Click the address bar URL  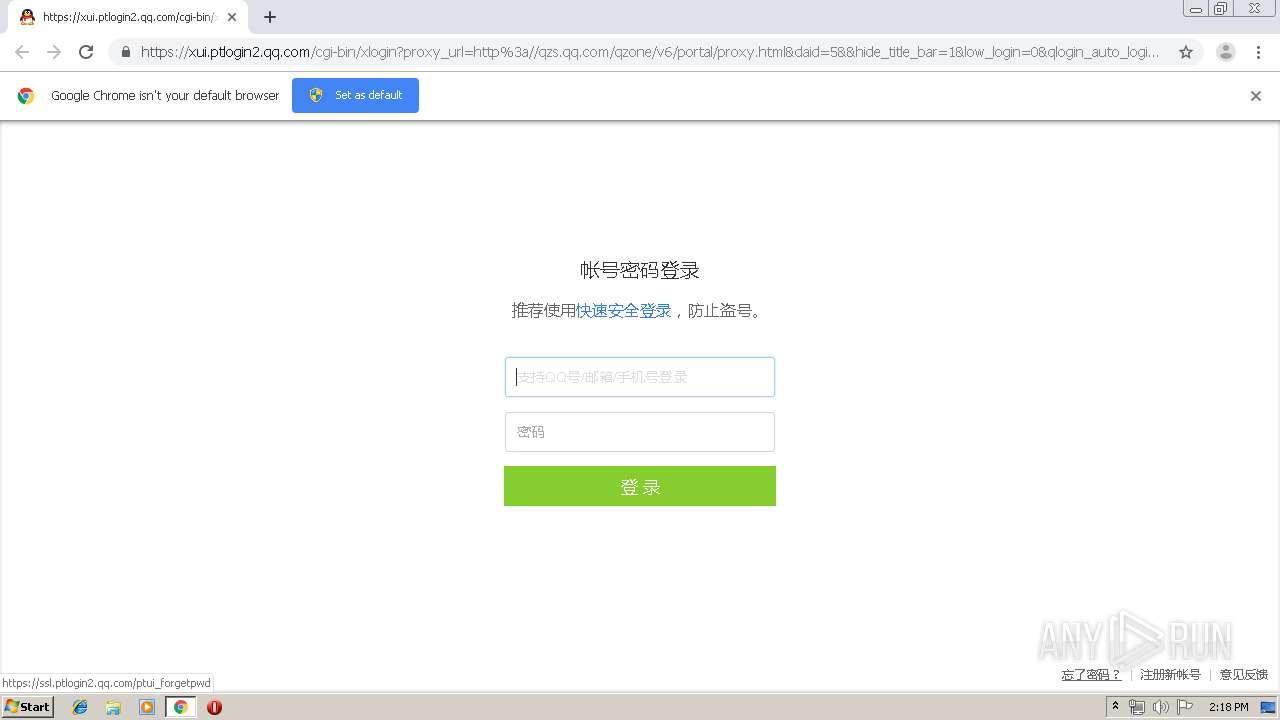pyautogui.click(x=649, y=52)
